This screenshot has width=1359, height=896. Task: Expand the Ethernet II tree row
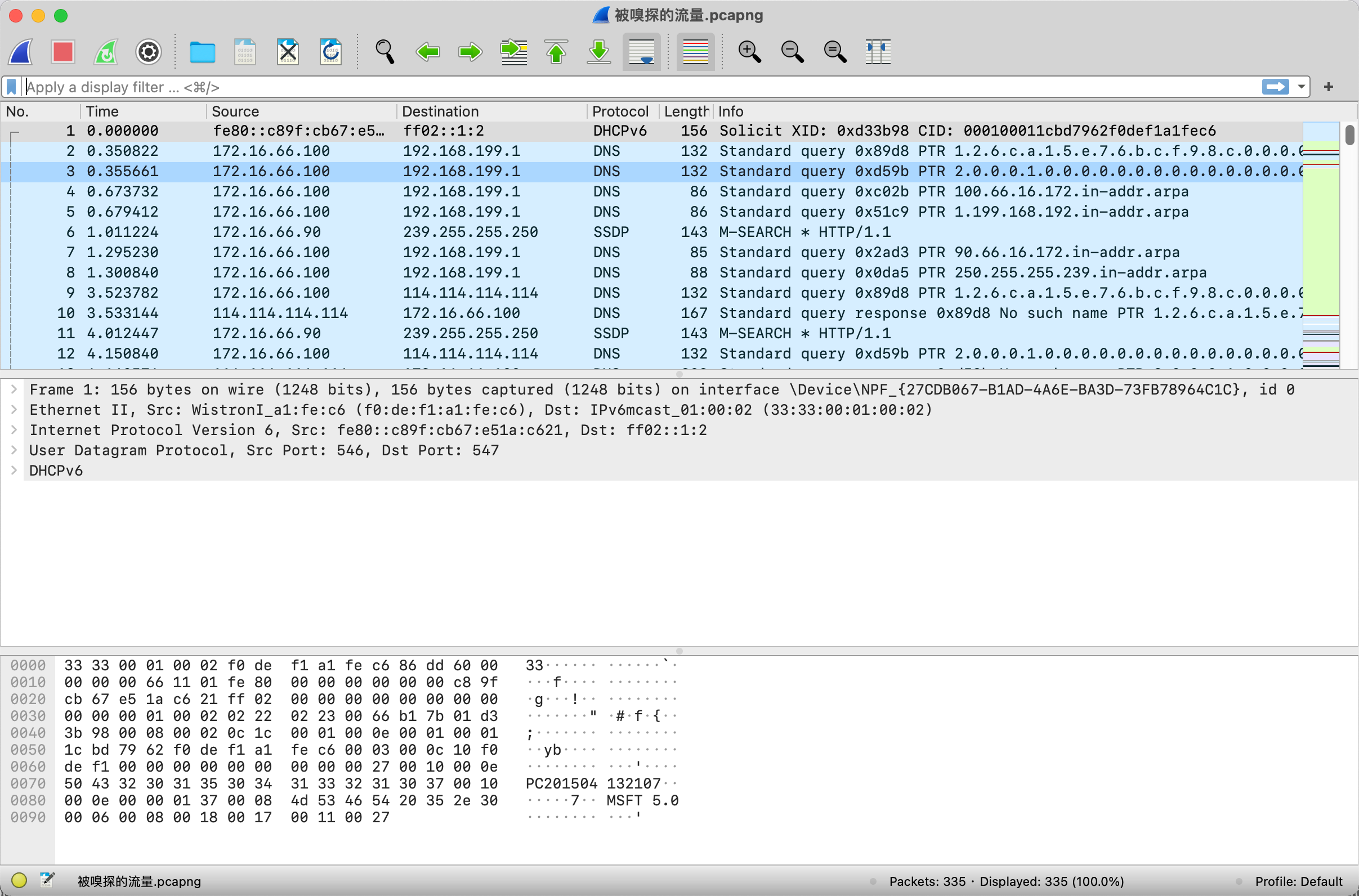(x=14, y=410)
